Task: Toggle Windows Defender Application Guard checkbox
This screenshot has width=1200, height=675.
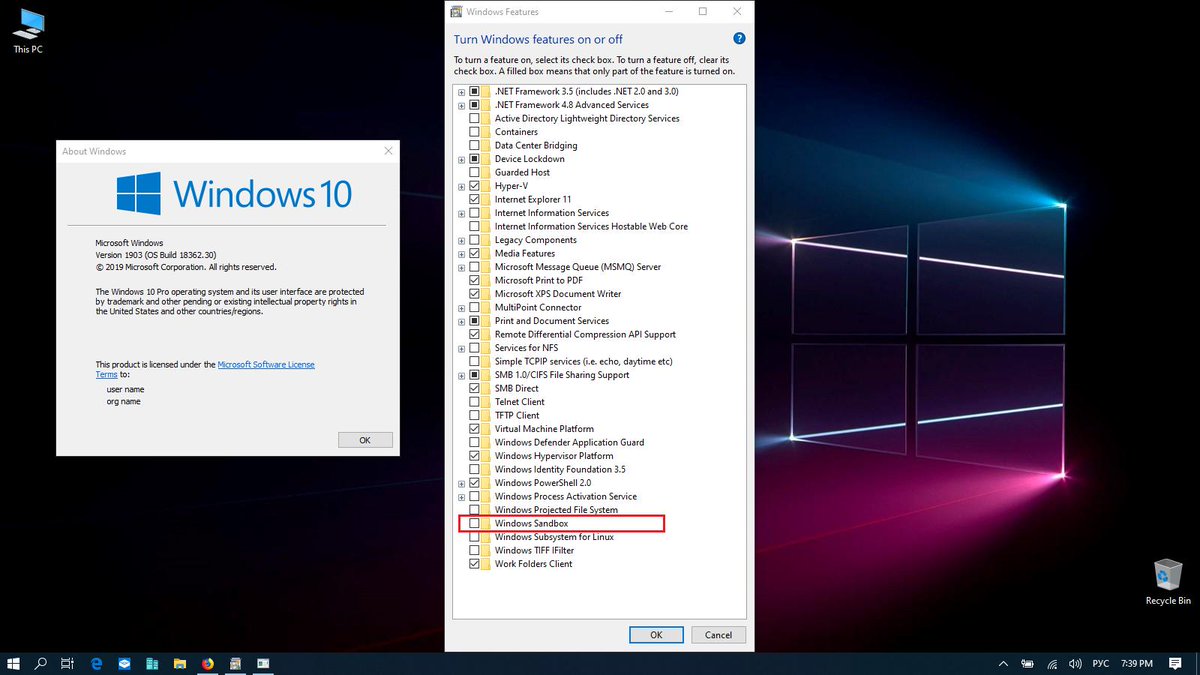Action: pos(475,442)
